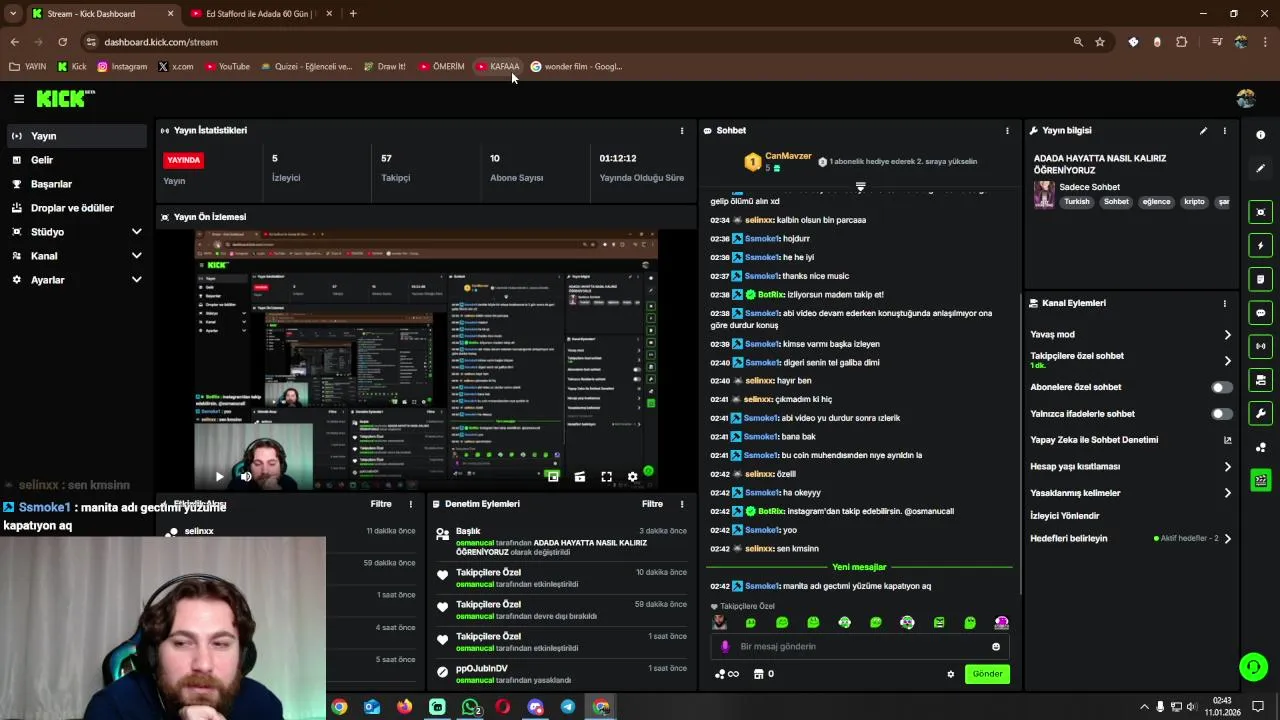Image resolution: width=1280 pixels, height=720 pixels.
Task: Toggle the chat bubble widget in the right rail
Action: (1260, 313)
